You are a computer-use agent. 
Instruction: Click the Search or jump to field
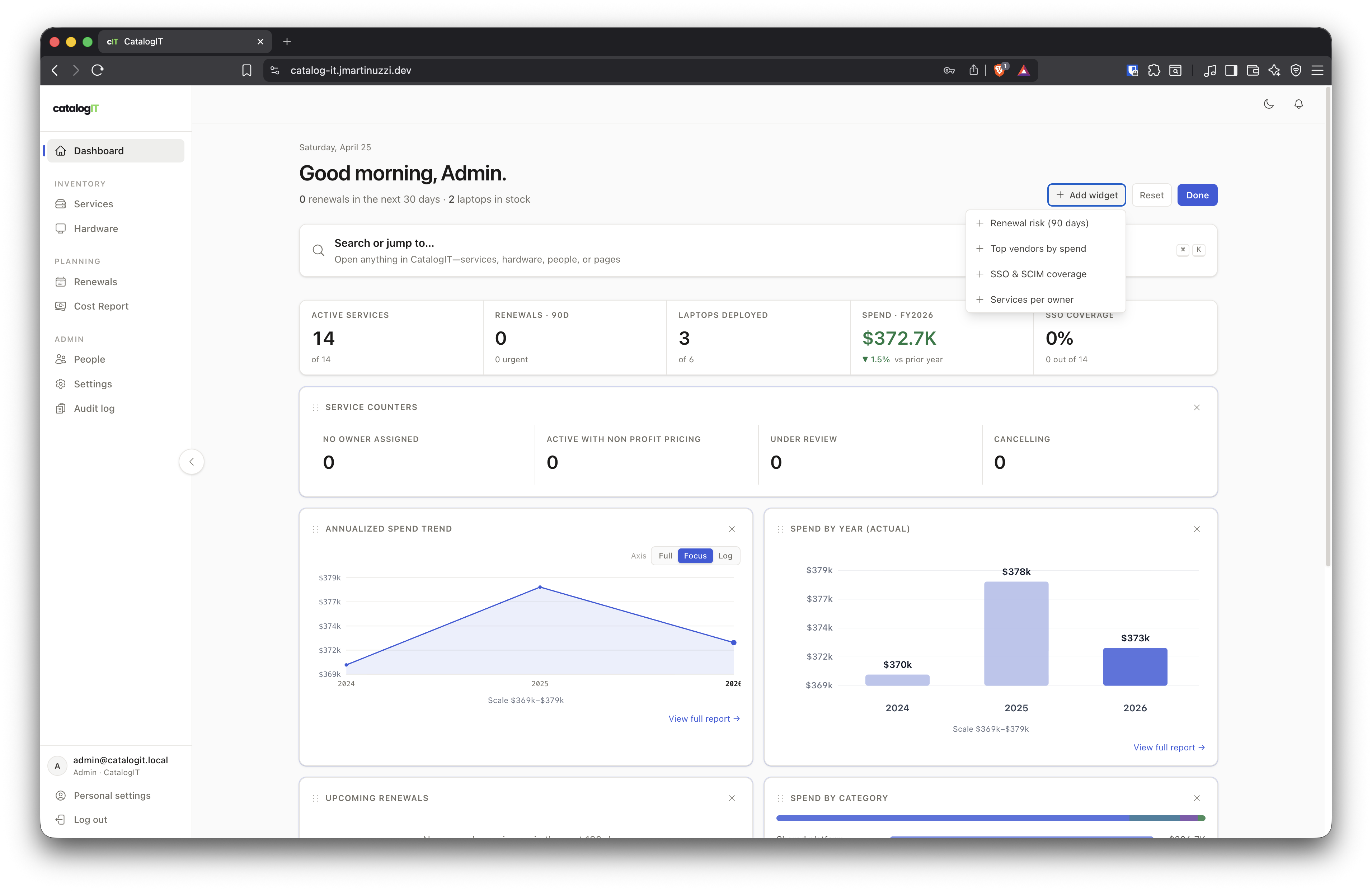pyautogui.click(x=758, y=250)
